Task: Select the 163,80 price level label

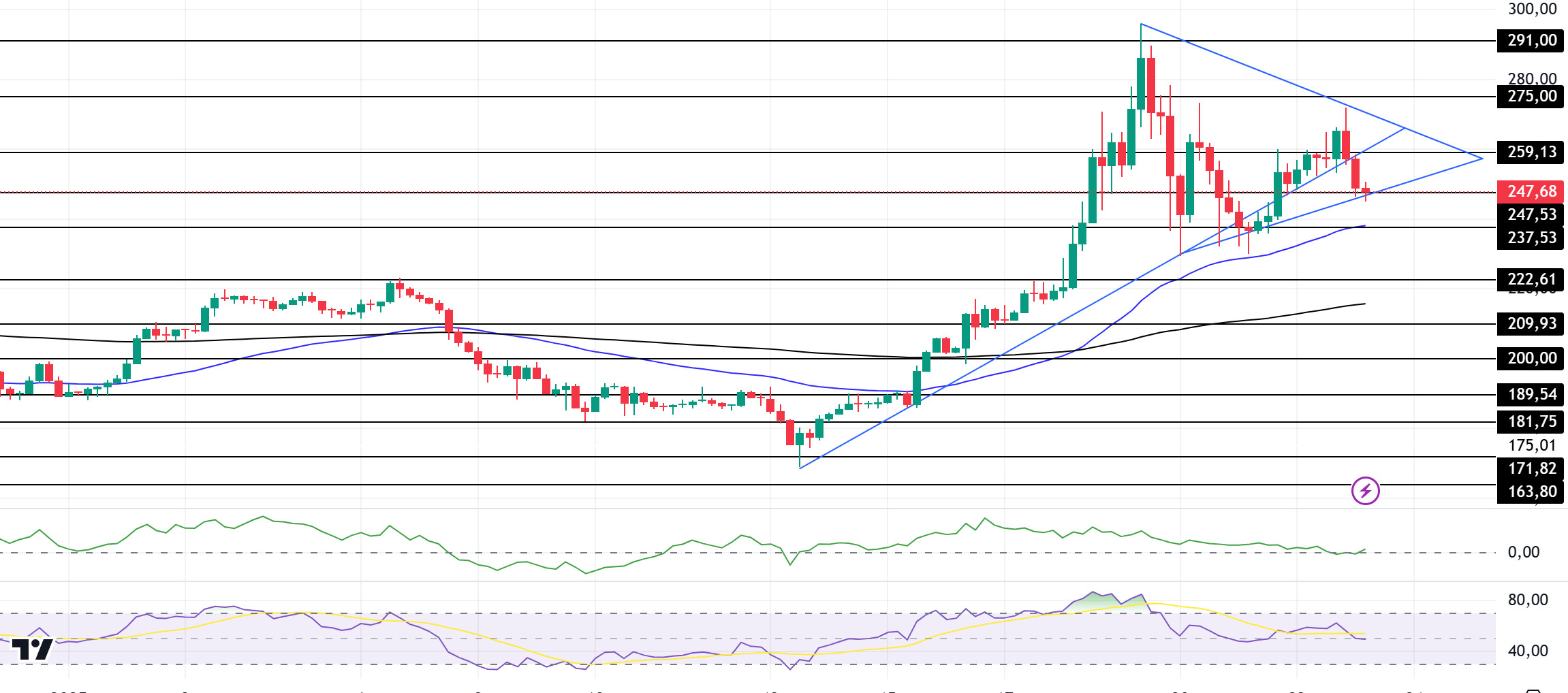Action: click(x=1531, y=492)
